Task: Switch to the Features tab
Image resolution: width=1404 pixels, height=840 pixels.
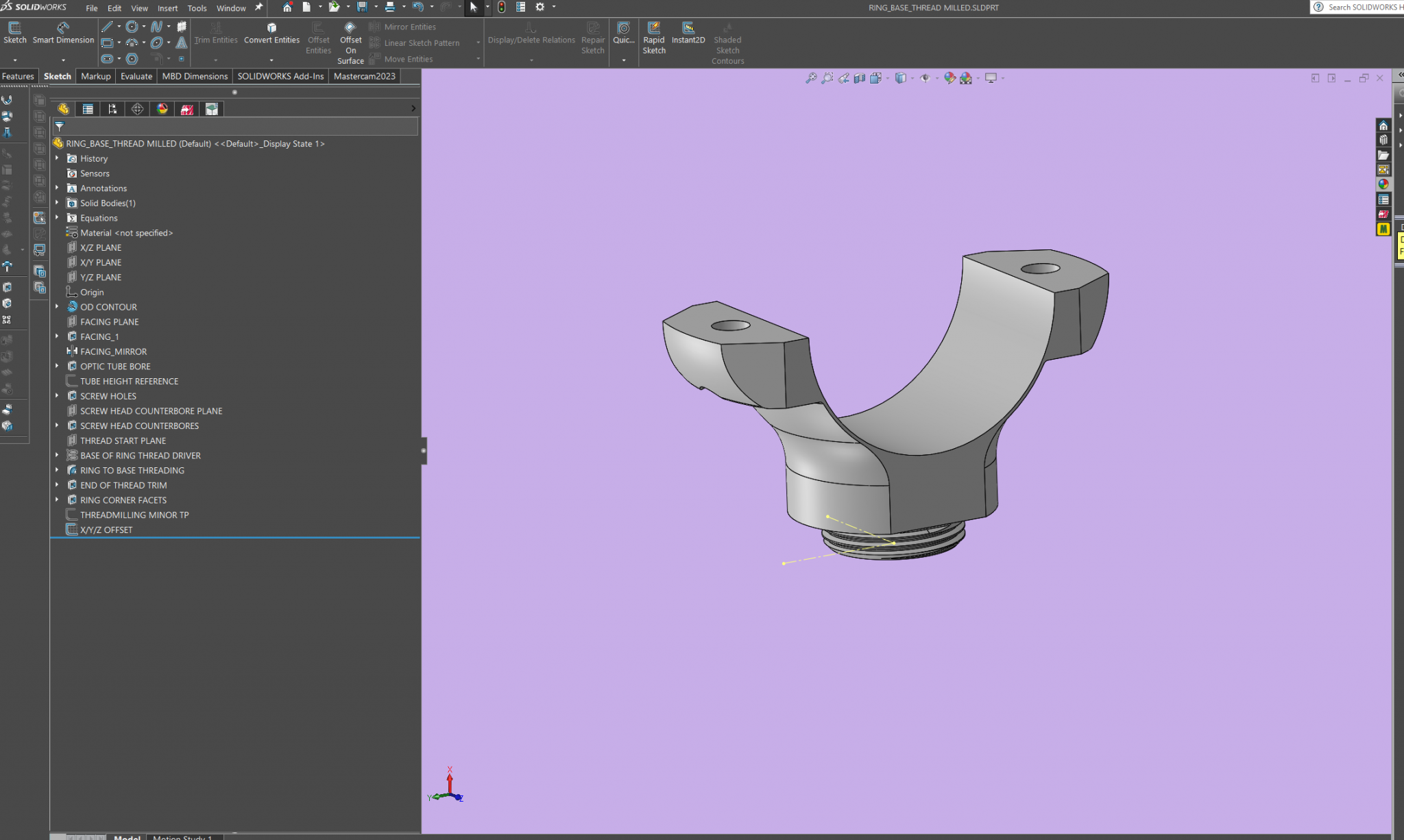Action: point(18,76)
